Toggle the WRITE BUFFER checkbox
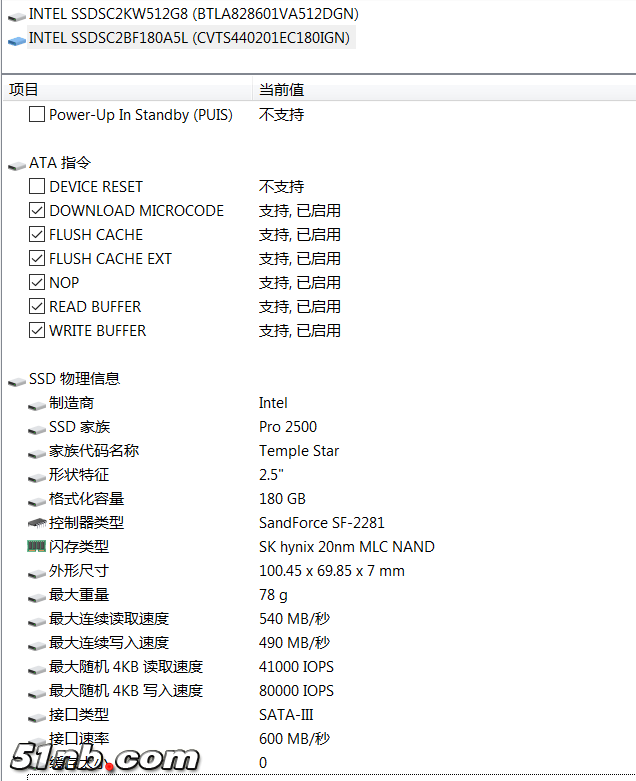This screenshot has width=636, height=781. 37,330
